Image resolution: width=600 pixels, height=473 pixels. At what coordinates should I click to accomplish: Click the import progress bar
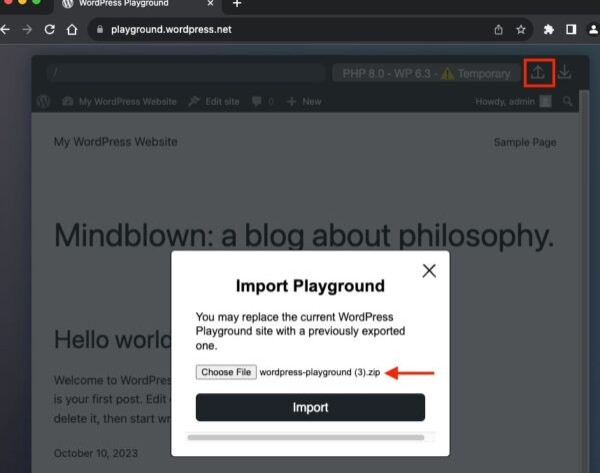(306, 437)
